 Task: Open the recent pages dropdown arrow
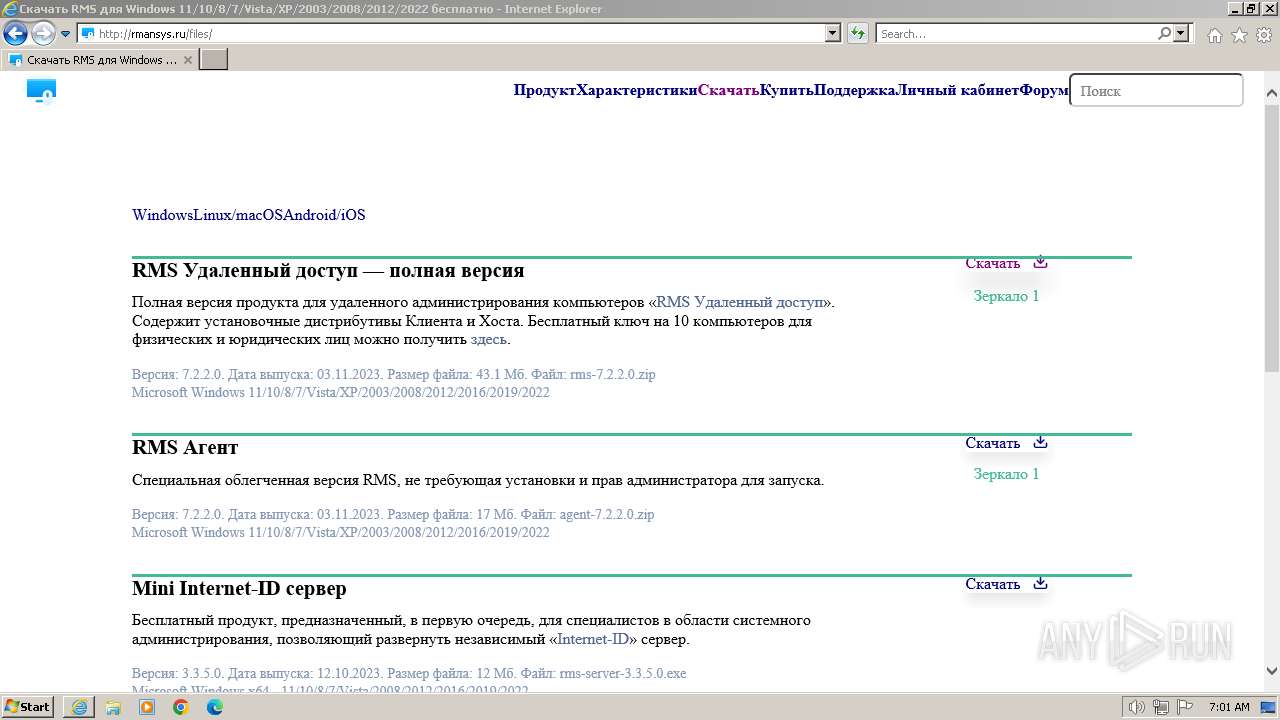pos(66,34)
